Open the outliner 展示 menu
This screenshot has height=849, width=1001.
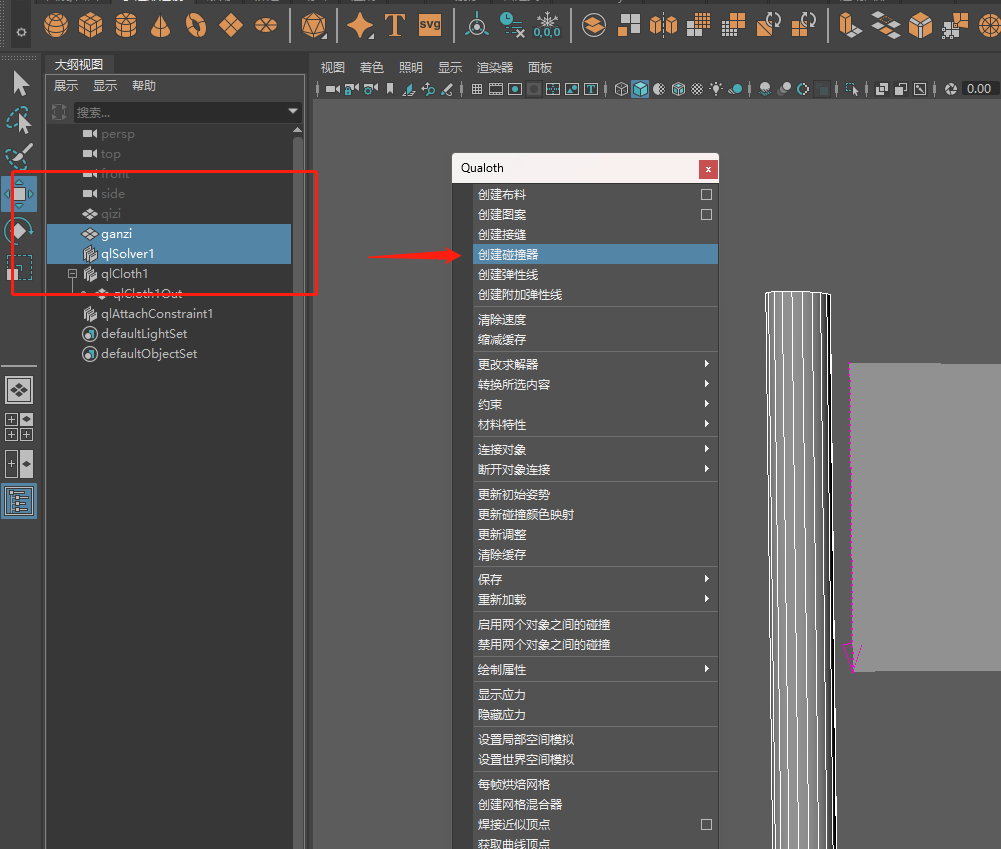tap(66, 86)
